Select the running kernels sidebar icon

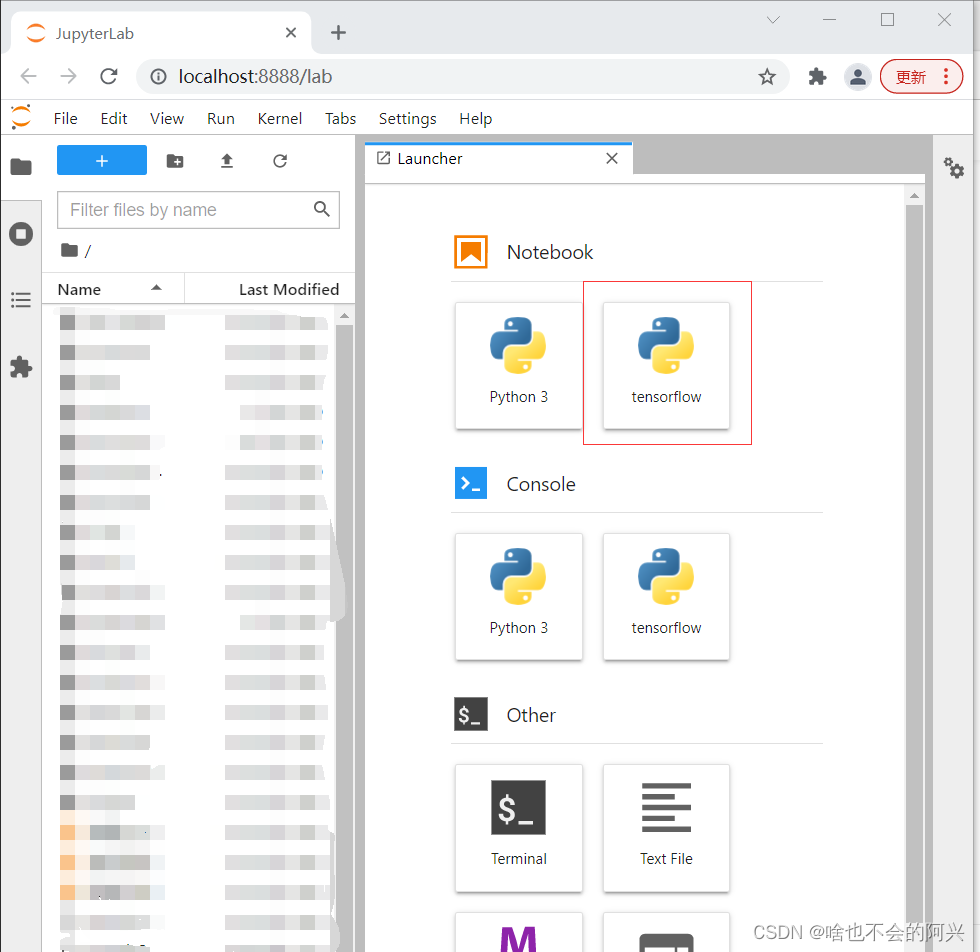tap(21, 233)
